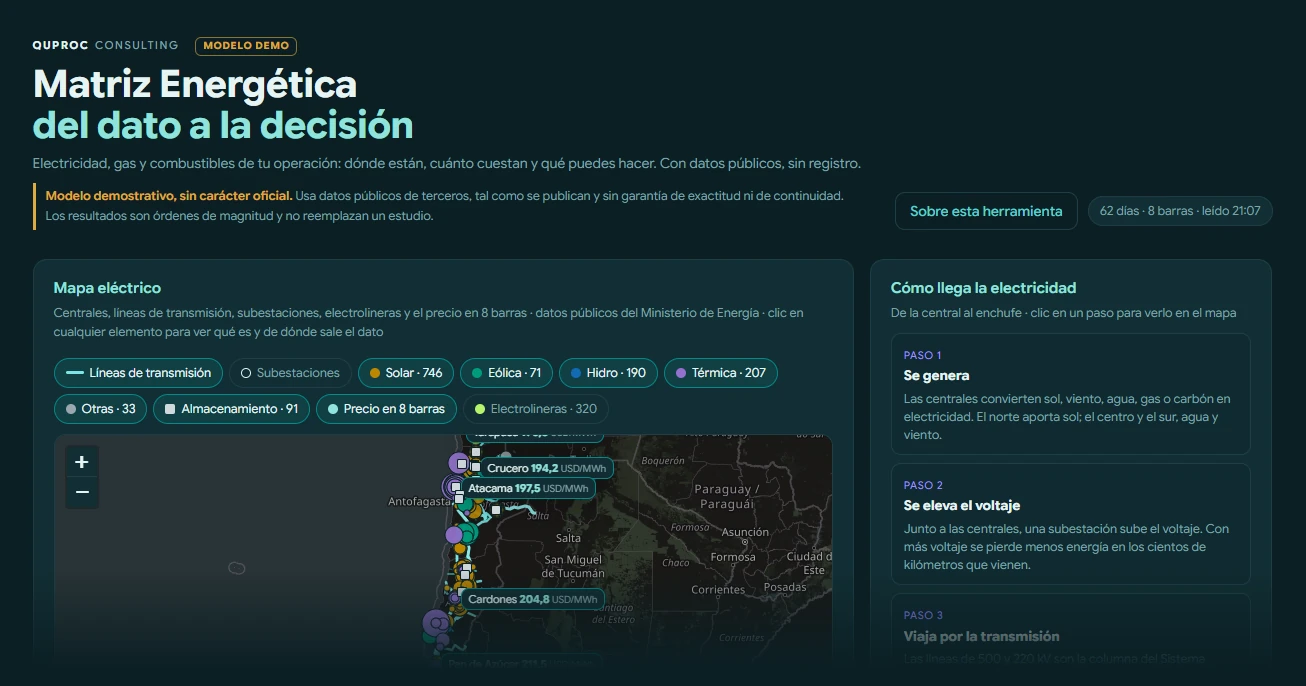Click the Asunción label on the map
Image resolution: width=1306 pixels, height=686 pixels.
745,532
